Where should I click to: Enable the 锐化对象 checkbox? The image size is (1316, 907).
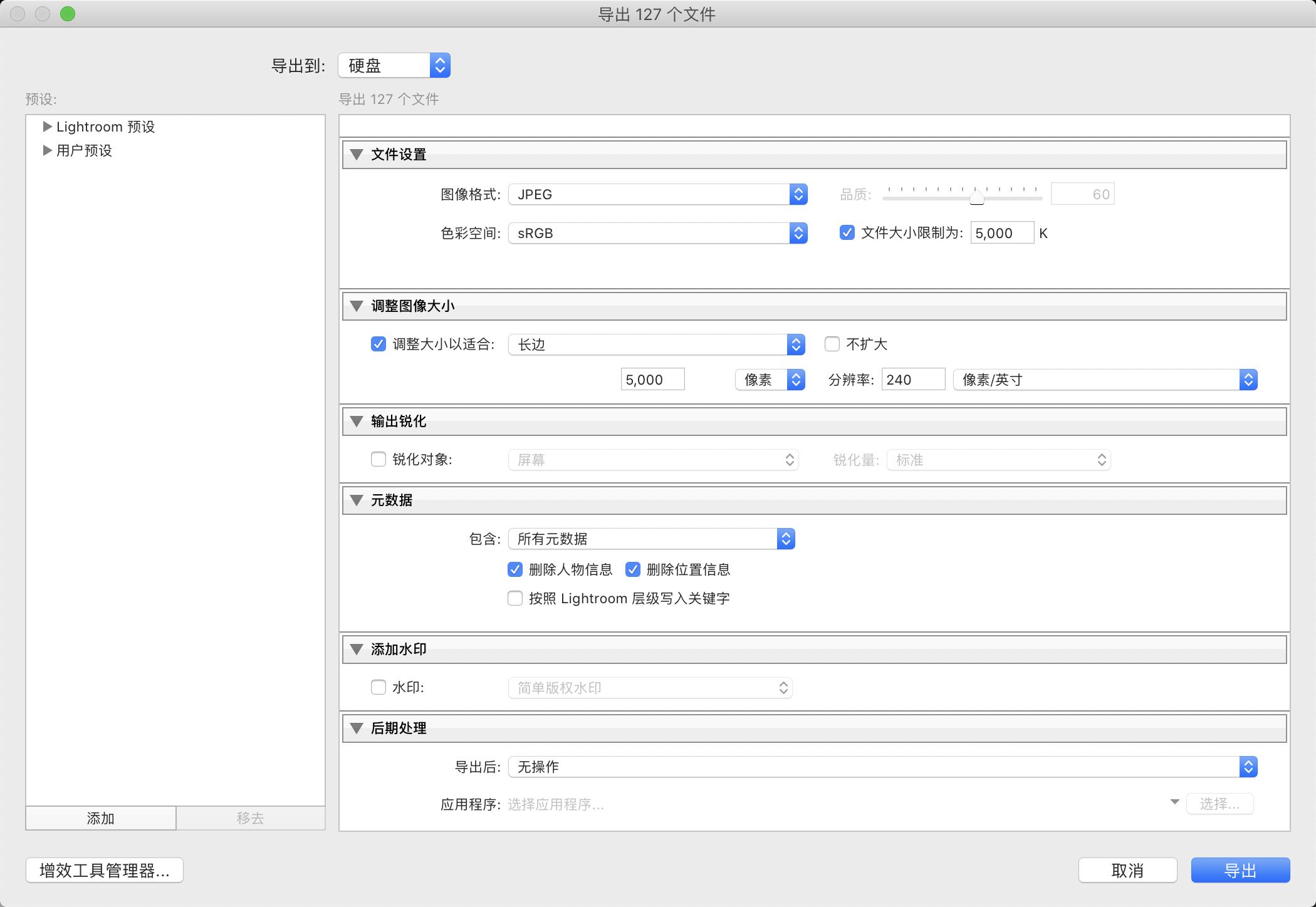[378, 459]
